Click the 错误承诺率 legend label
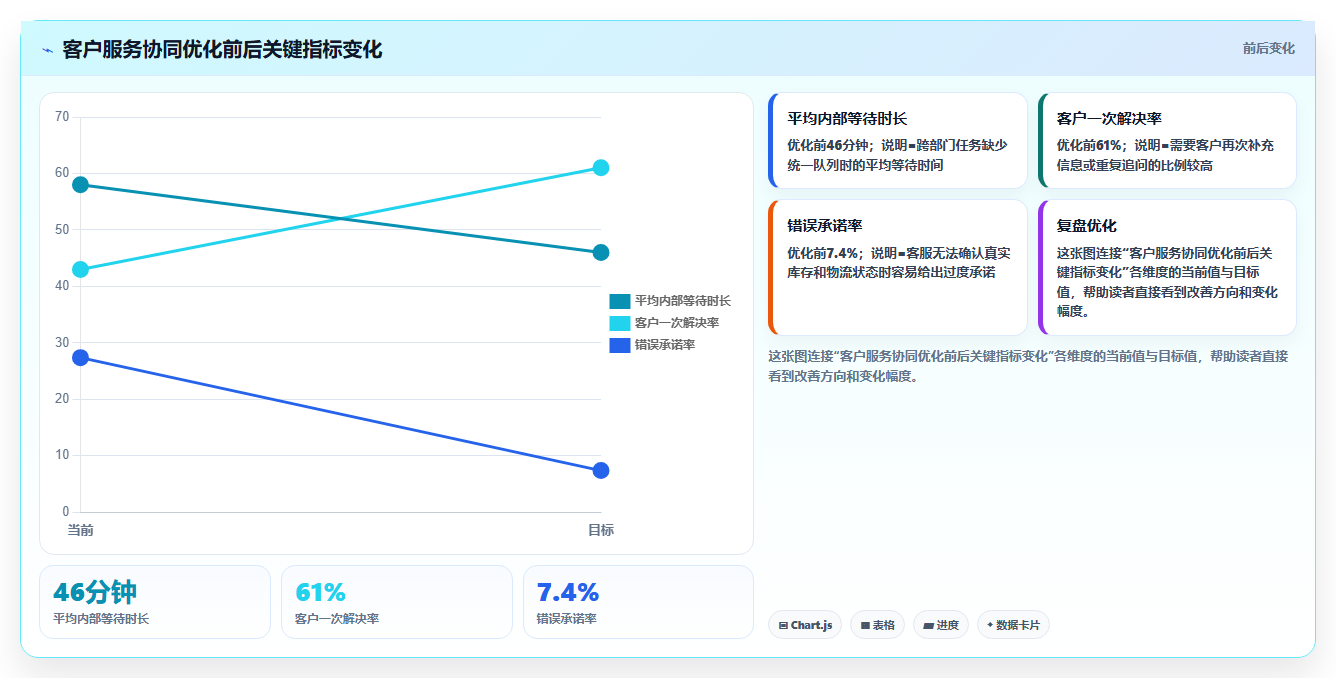Image resolution: width=1336 pixels, height=678 pixels. coord(665,345)
